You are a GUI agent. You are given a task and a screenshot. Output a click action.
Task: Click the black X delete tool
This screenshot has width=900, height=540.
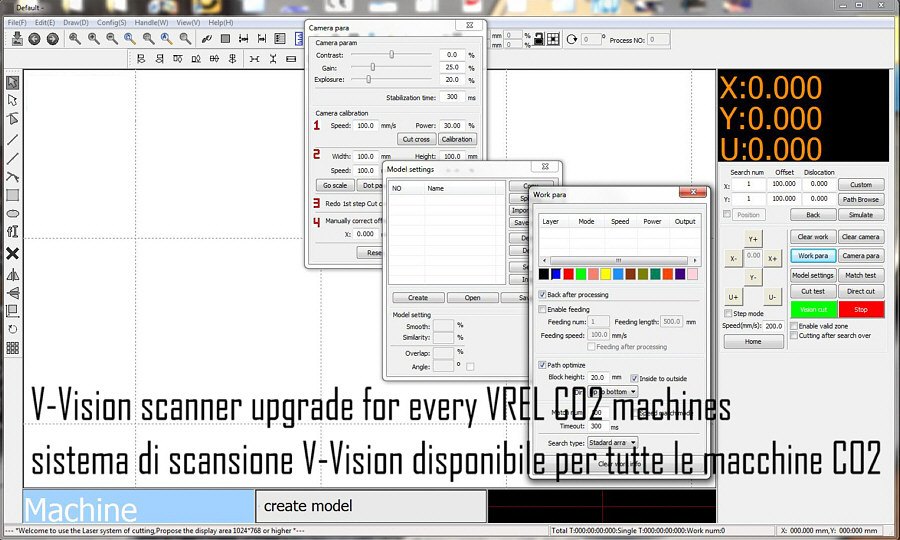(x=12, y=253)
